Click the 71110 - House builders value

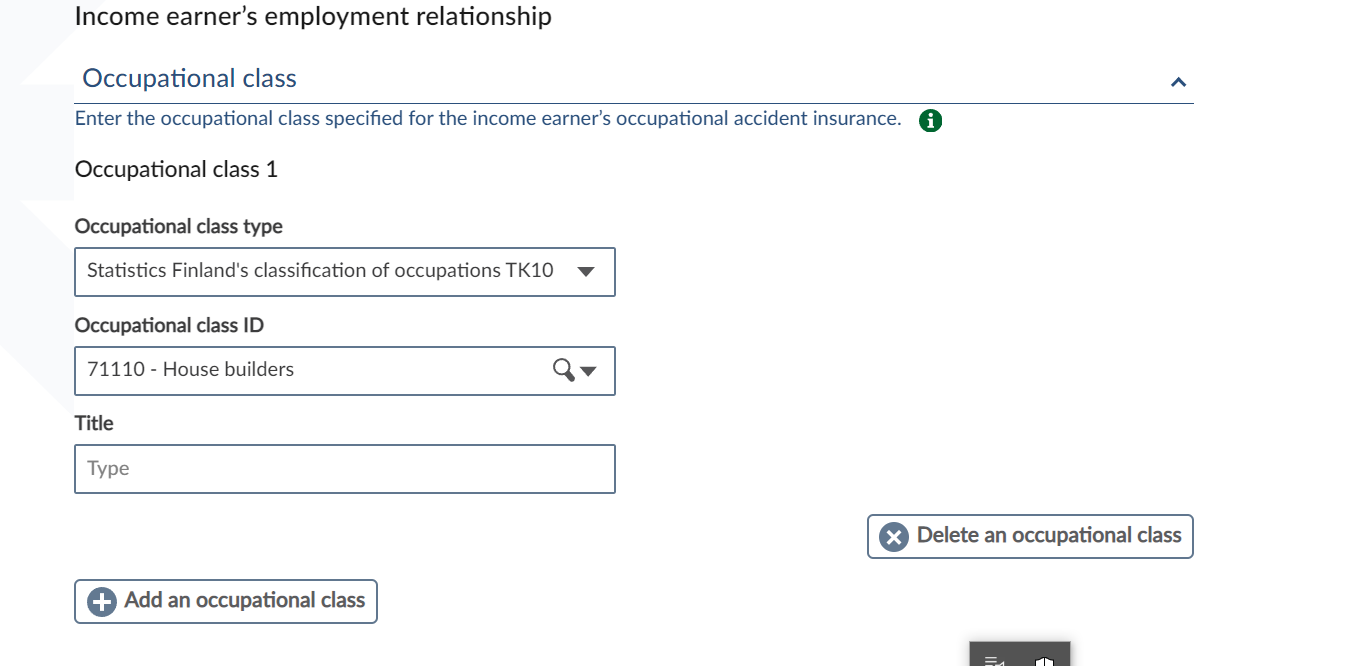pos(191,370)
